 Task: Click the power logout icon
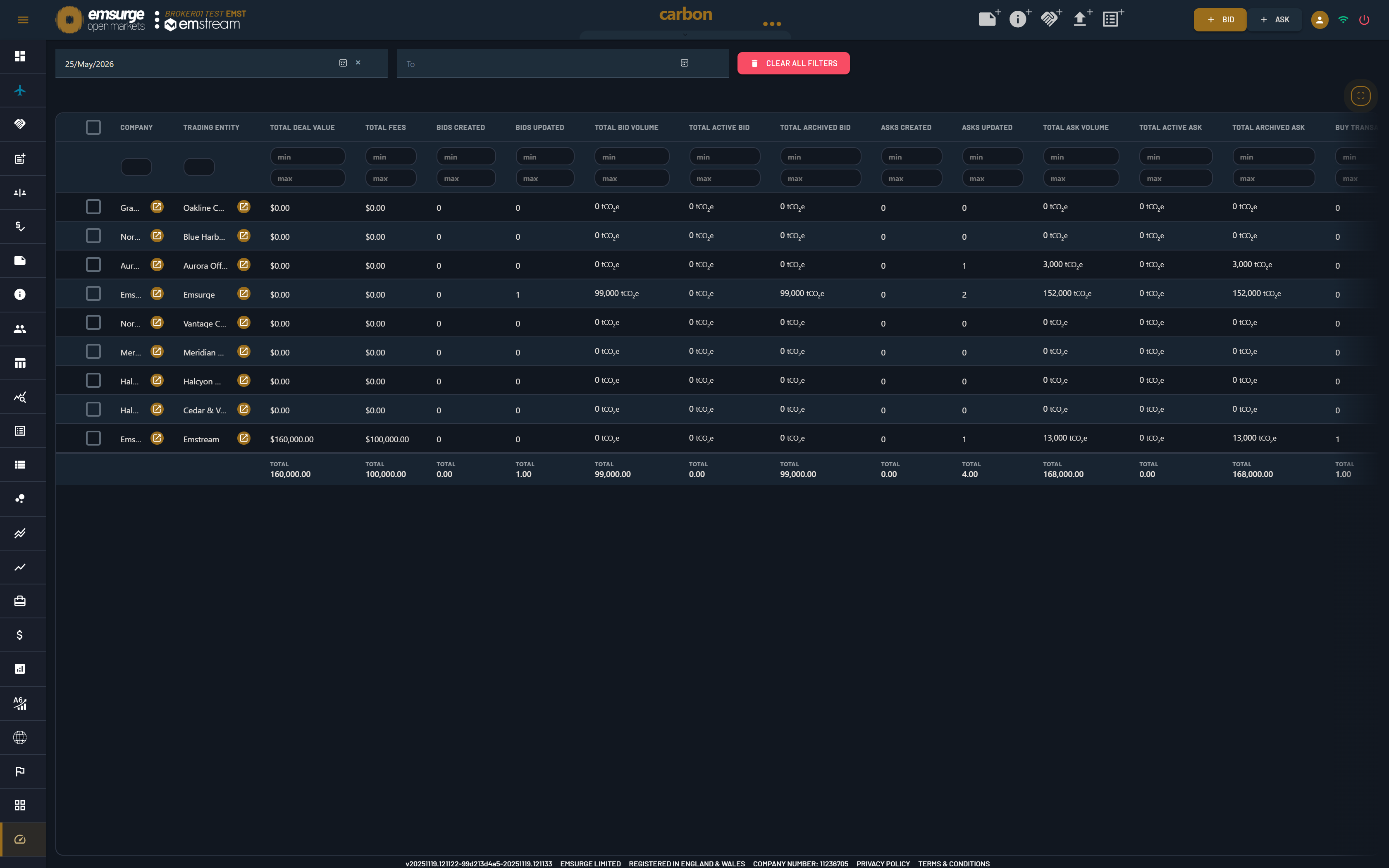click(x=1364, y=20)
